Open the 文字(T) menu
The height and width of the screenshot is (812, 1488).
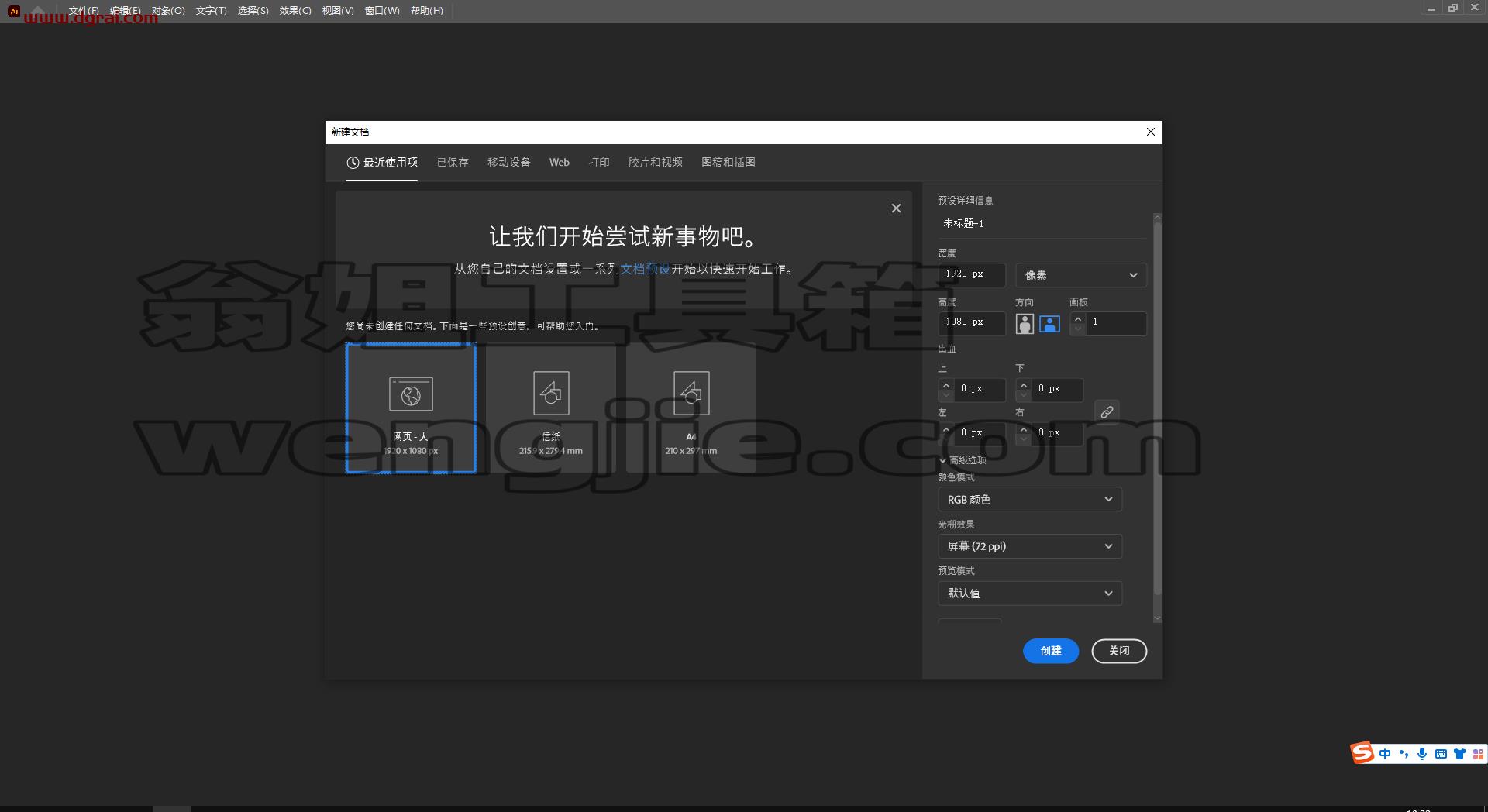tap(211, 11)
